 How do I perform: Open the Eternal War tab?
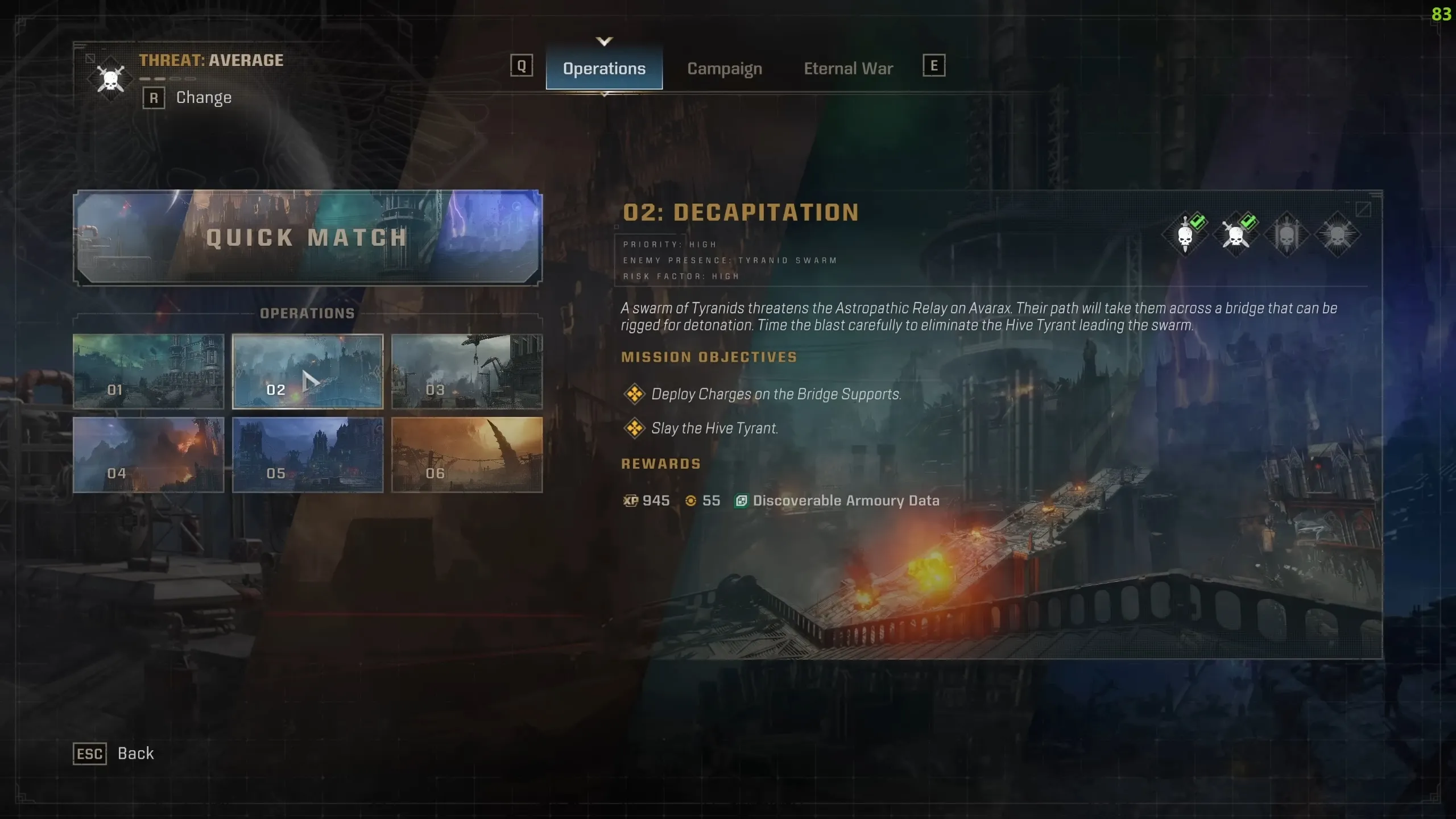849,68
